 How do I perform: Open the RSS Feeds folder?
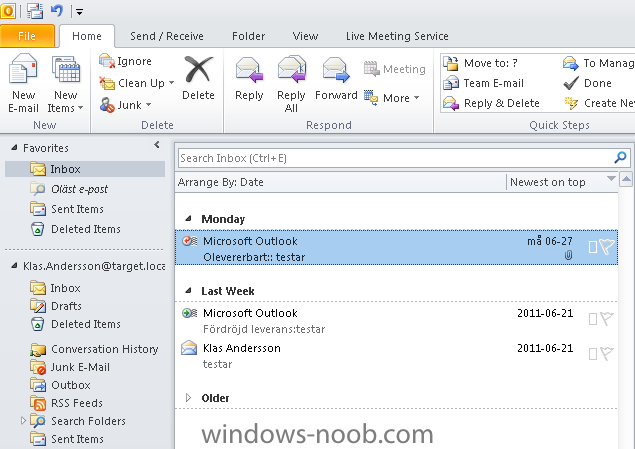coord(66,403)
